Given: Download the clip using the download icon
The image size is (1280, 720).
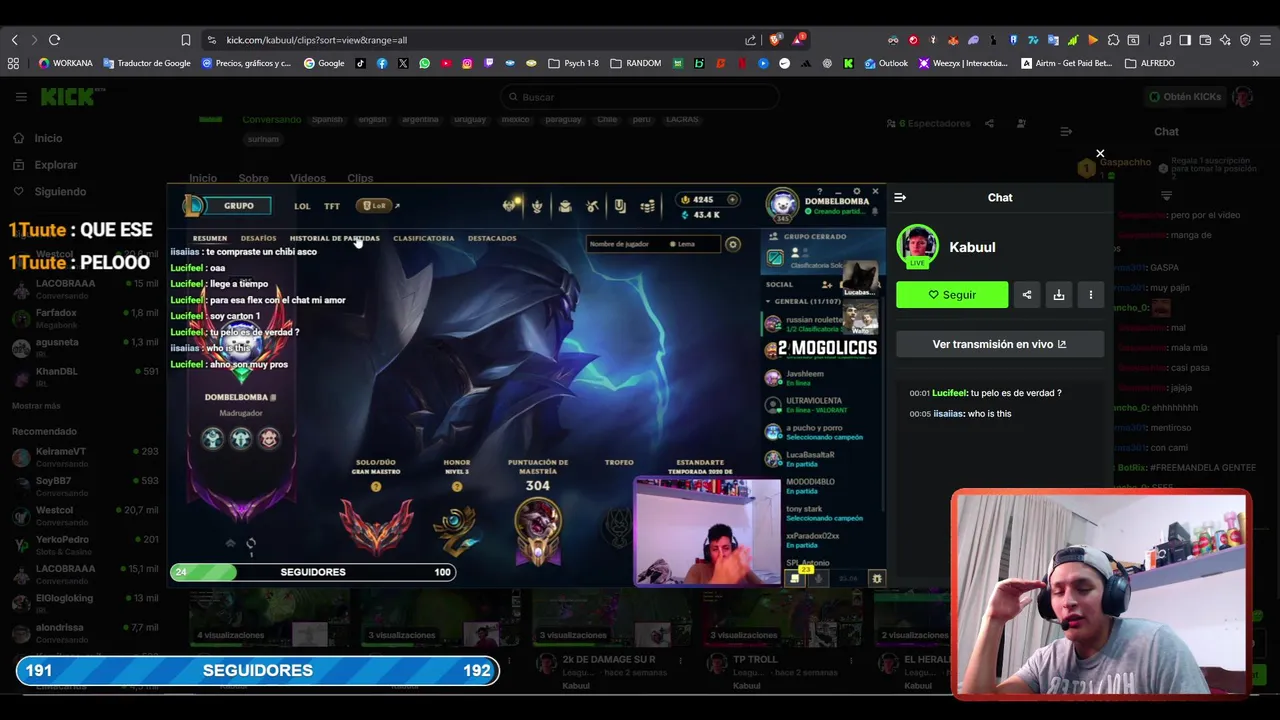Looking at the screenshot, I should coord(1059,295).
